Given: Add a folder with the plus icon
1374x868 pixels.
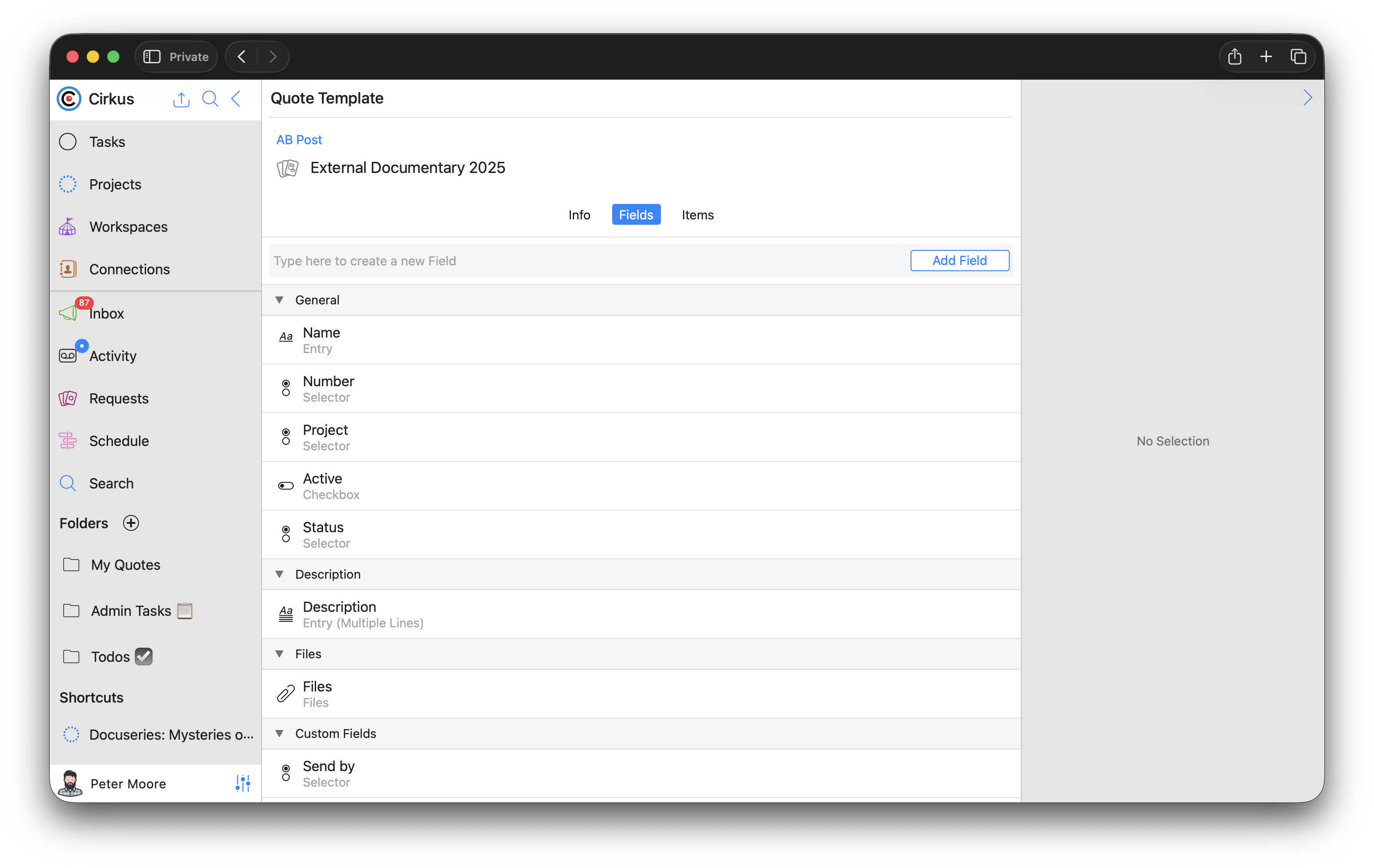Looking at the screenshot, I should [x=131, y=523].
